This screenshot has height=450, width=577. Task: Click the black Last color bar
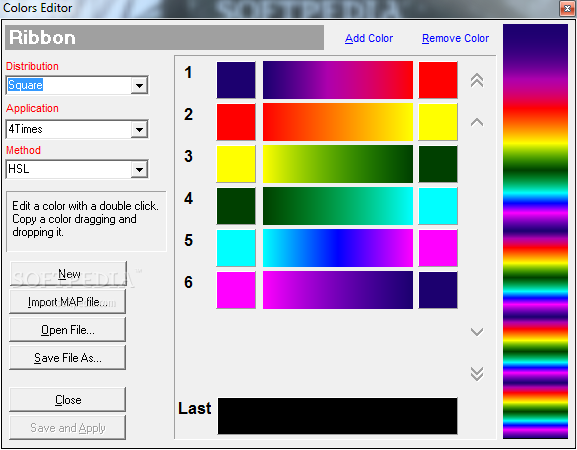pos(337,416)
